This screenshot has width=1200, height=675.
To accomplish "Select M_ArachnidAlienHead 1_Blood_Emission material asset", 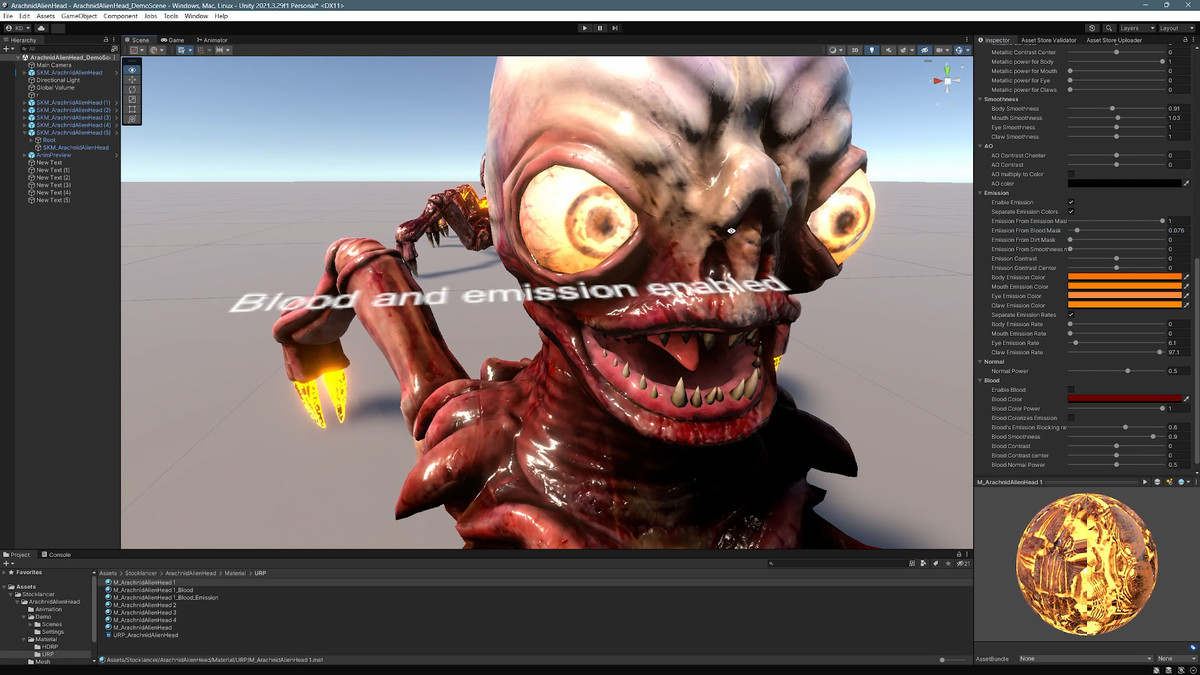I will coord(165,597).
